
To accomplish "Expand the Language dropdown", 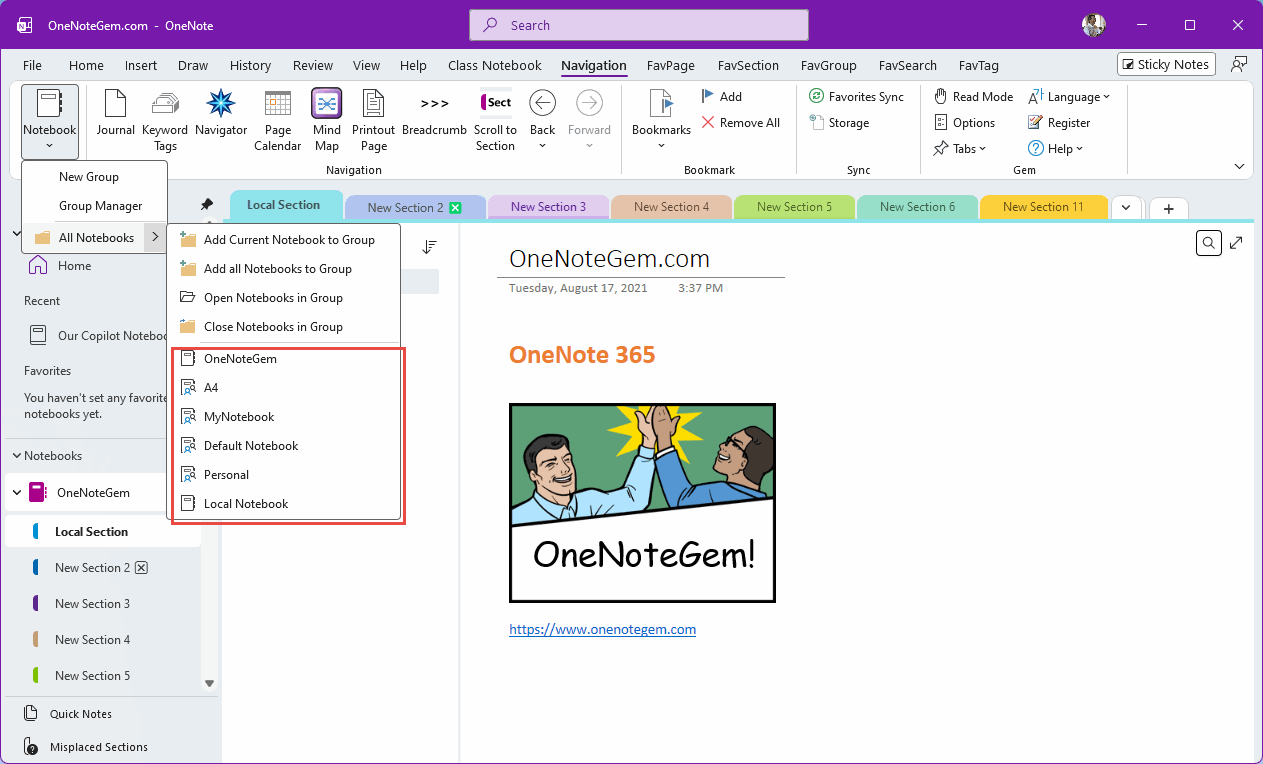I will point(1069,97).
